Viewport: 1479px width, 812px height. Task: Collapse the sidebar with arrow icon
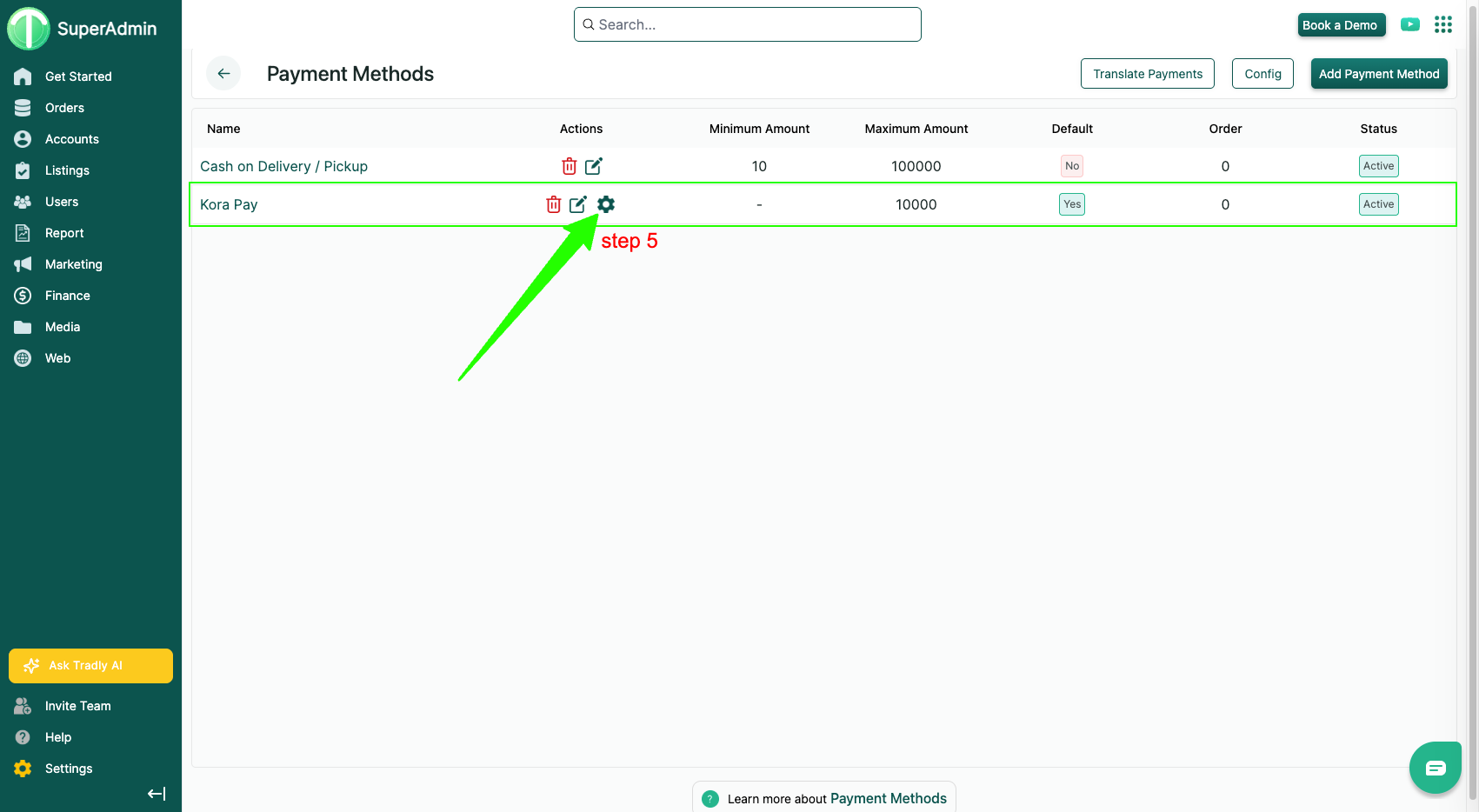click(x=157, y=794)
